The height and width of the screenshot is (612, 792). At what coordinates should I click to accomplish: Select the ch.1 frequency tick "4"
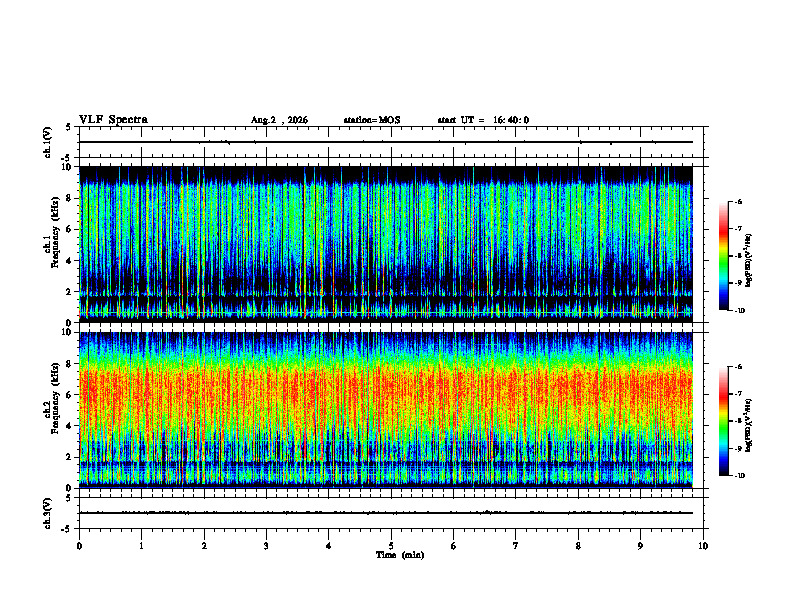click(x=70, y=261)
